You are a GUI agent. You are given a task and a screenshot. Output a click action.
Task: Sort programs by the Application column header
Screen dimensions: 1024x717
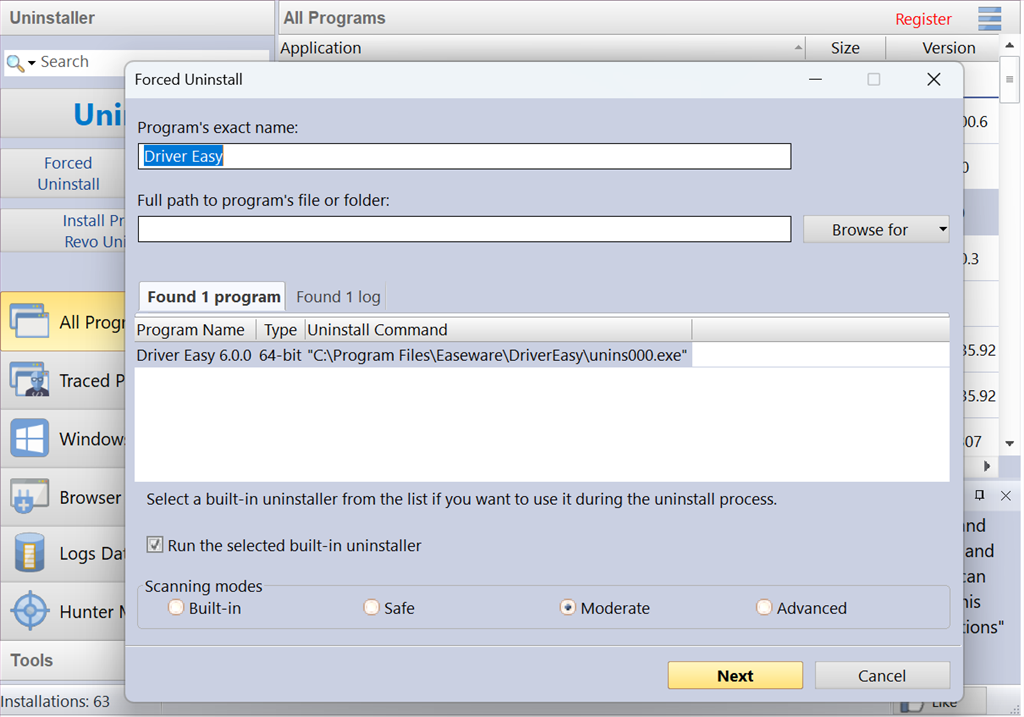tap(541, 48)
